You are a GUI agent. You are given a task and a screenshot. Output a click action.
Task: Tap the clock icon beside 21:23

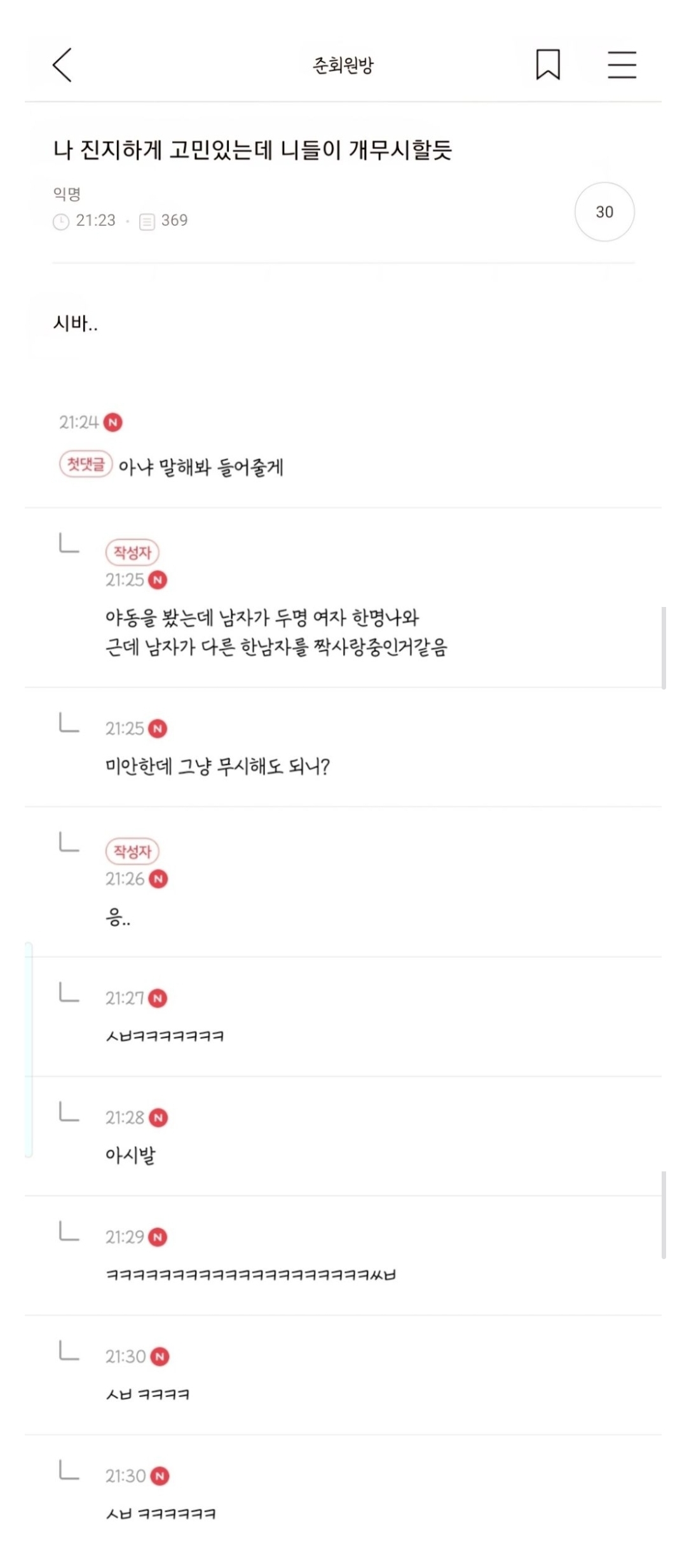click(x=61, y=221)
